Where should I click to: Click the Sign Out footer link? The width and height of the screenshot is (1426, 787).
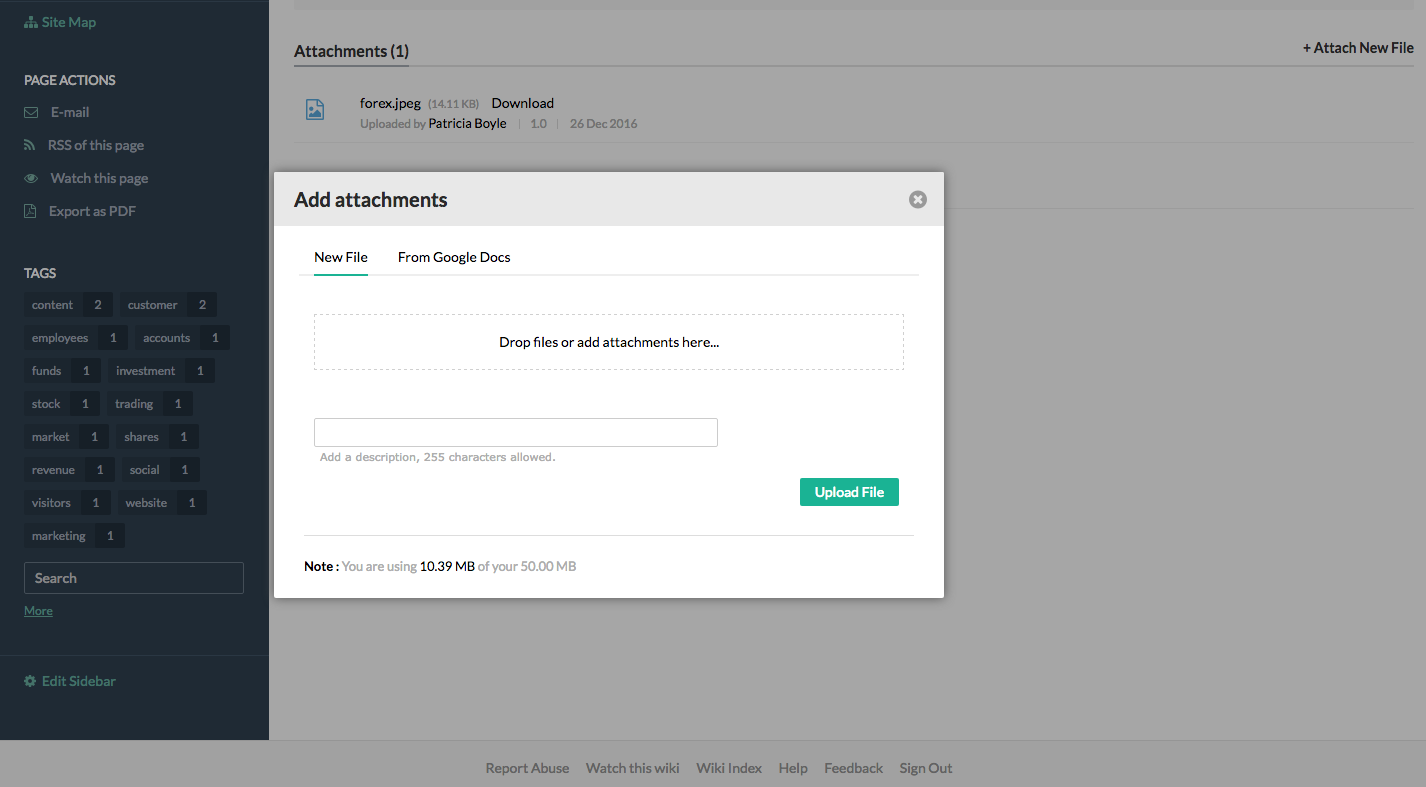click(x=926, y=768)
